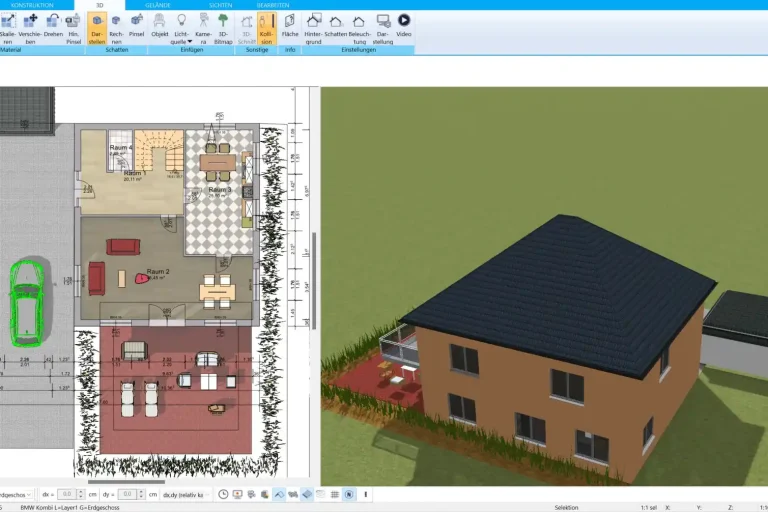Insert a Kamera
The width and height of the screenshot is (768, 512).
(x=203, y=28)
